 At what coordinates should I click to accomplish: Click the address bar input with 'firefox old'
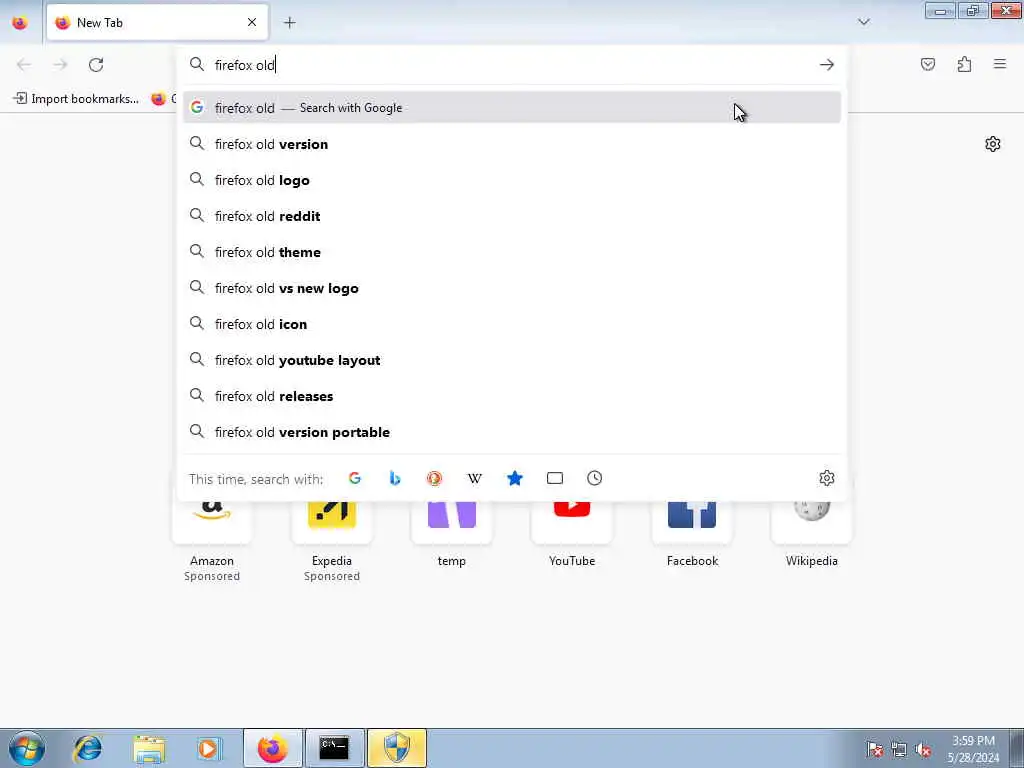(x=513, y=65)
